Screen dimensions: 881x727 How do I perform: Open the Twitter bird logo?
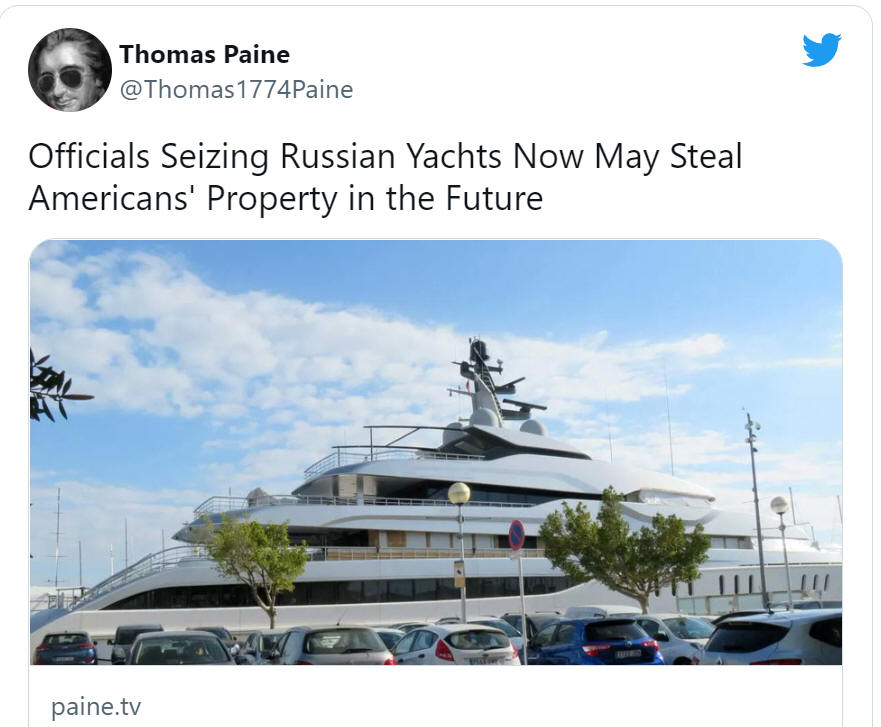pos(821,50)
